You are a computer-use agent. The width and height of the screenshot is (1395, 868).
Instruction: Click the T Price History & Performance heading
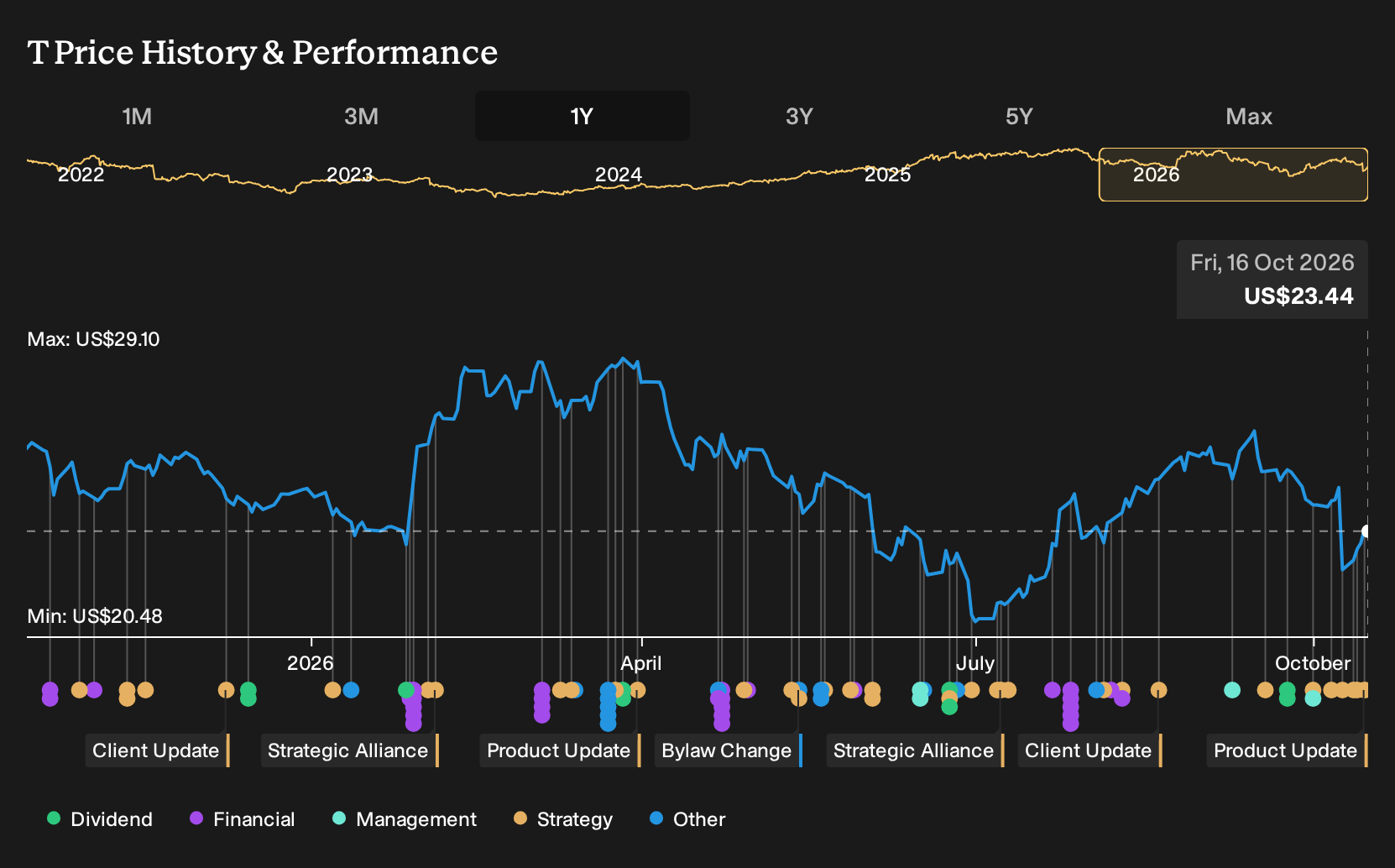pos(263,52)
